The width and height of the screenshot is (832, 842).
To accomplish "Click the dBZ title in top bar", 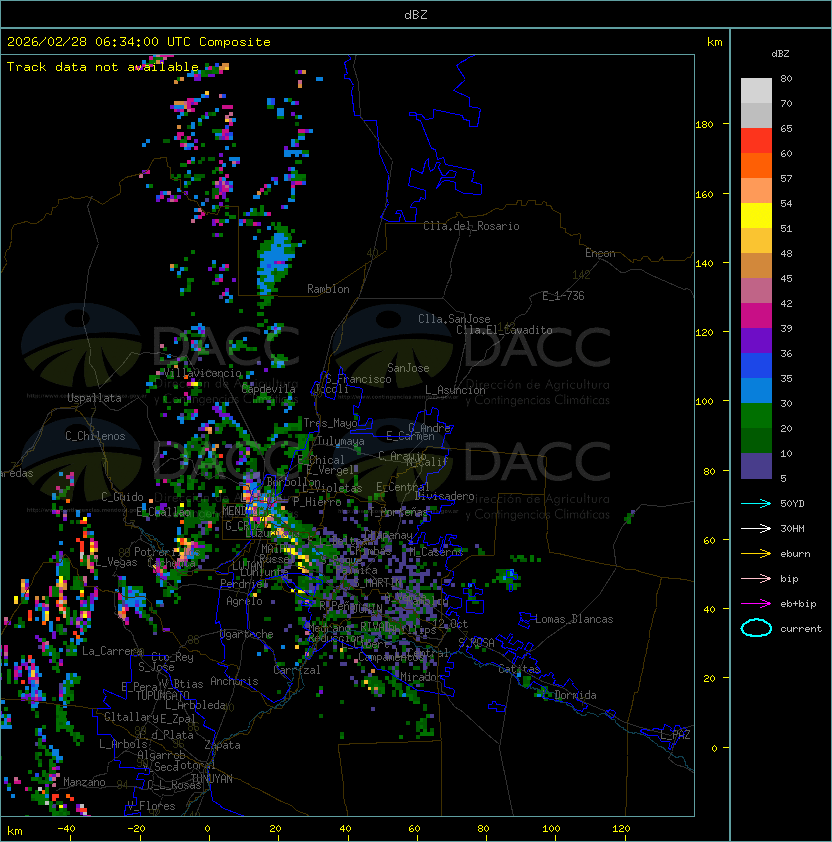I will coord(416,14).
